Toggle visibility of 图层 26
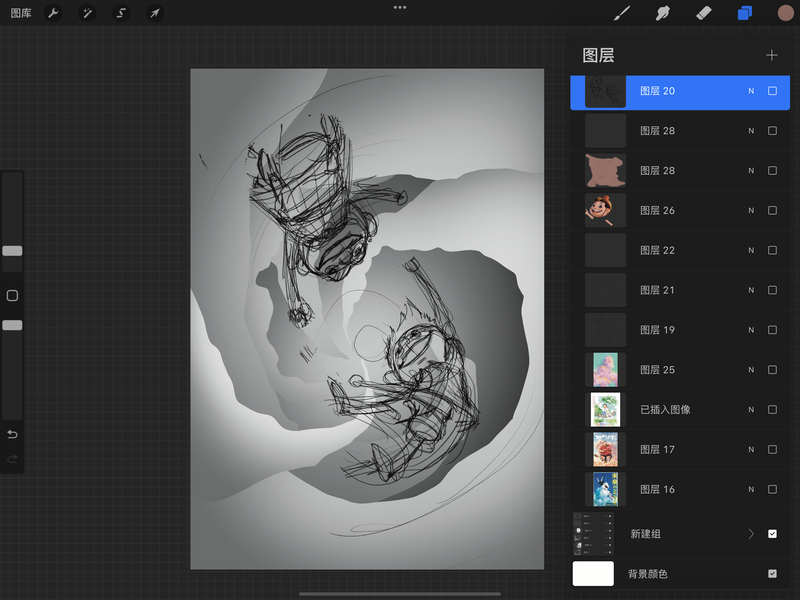The width and height of the screenshot is (800, 600). click(772, 210)
